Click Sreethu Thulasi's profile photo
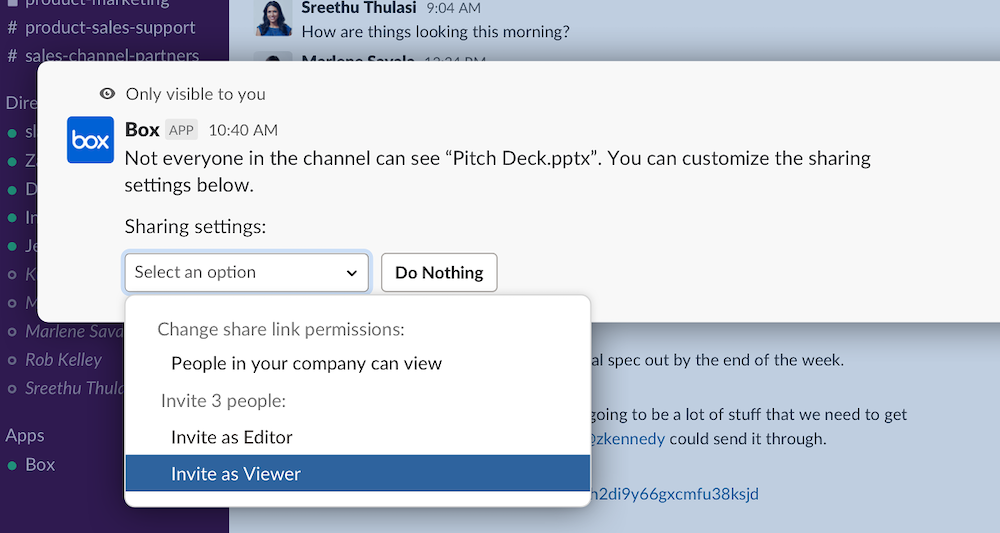Image resolution: width=1000 pixels, height=533 pixels. click(x=274, y=18)
